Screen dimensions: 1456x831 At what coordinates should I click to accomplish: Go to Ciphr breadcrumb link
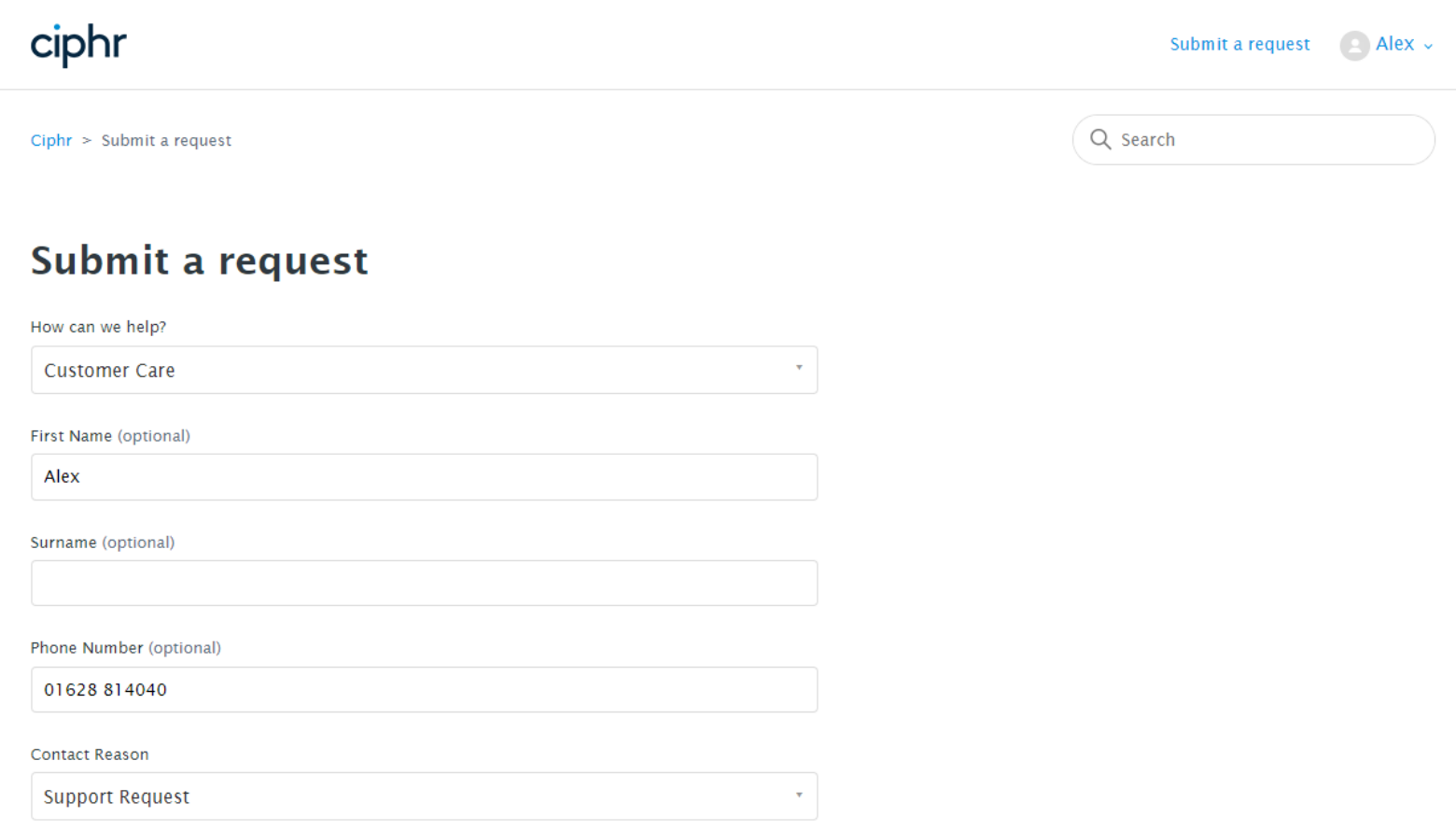[51, 140]
